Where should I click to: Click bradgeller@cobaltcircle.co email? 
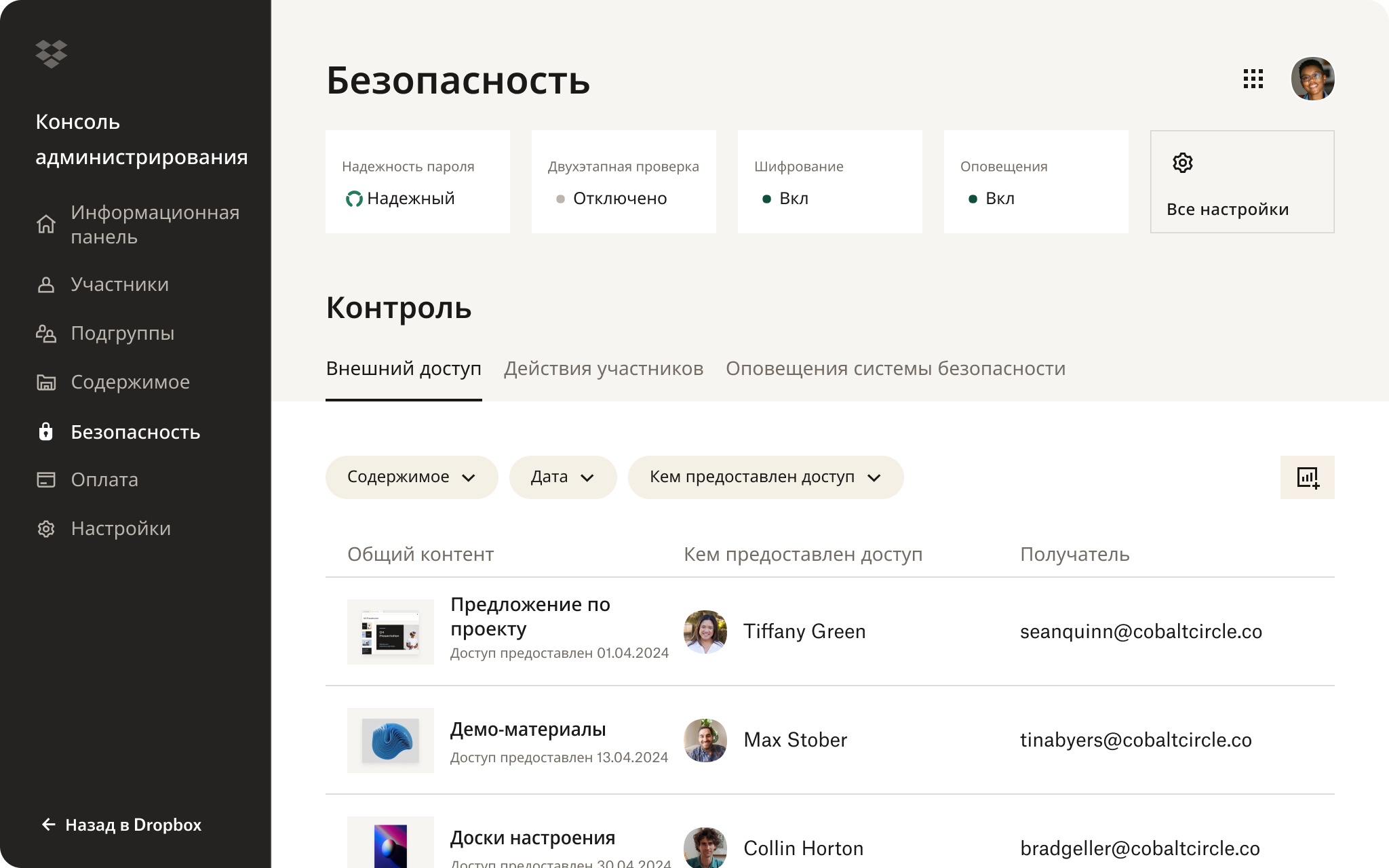1140,848
